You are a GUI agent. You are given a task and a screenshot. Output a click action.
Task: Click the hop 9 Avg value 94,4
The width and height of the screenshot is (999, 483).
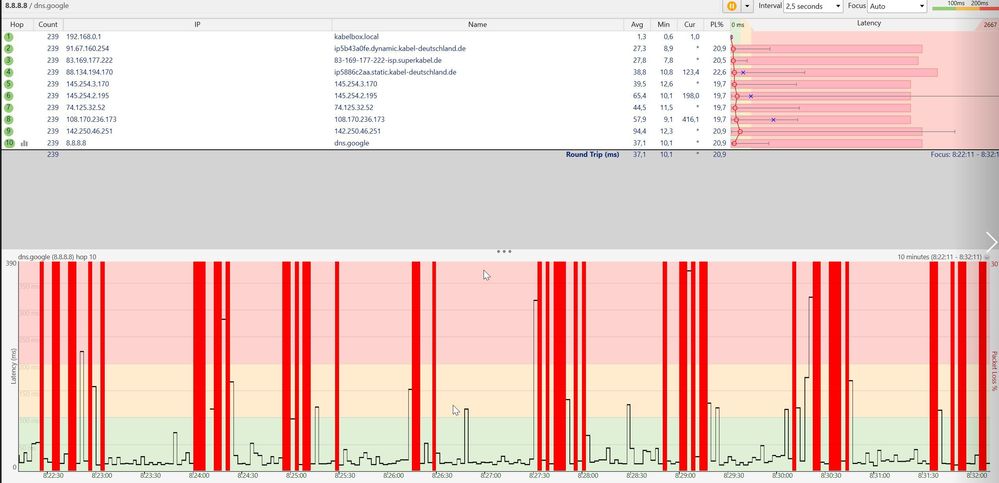pyautogui.click(x=639, y=131)
